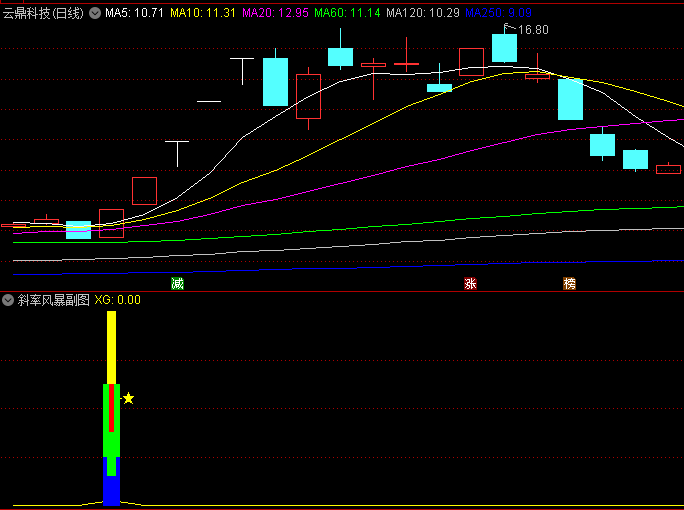
Task: Select the MA5: 10.71 label
Action: tap(134, 13)
